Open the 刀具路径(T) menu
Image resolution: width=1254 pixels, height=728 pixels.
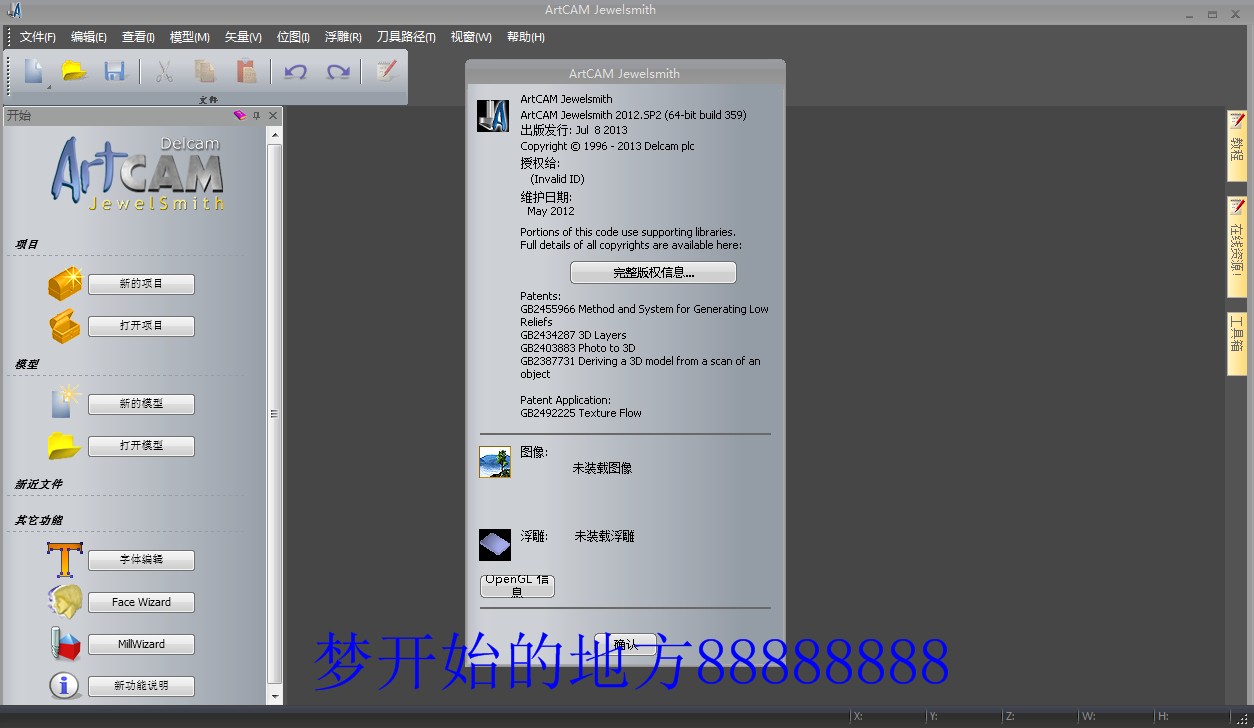pyautogui.click(x=406, y=37)
